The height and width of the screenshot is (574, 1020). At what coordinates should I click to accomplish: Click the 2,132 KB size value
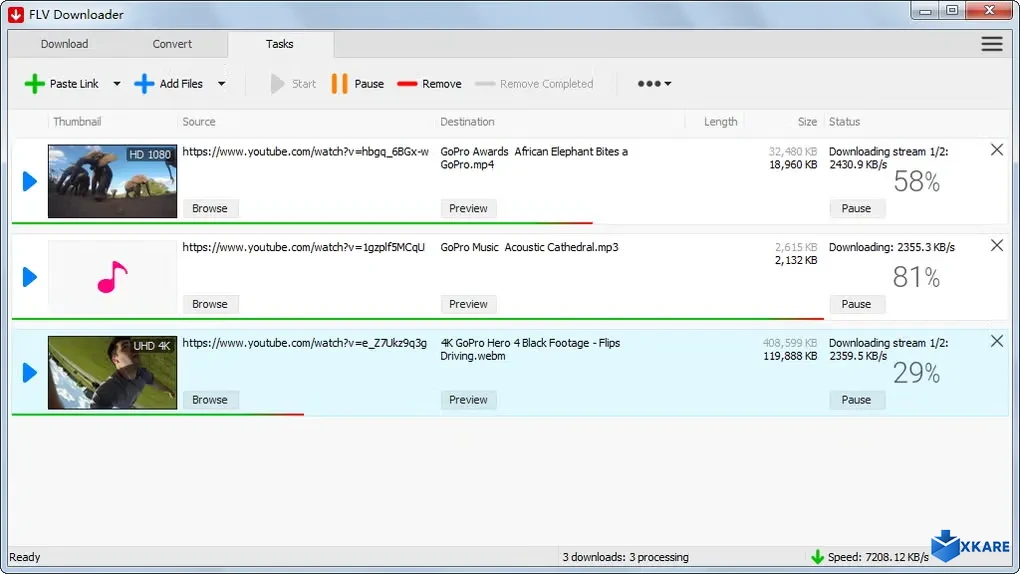[x=796, y=260]
